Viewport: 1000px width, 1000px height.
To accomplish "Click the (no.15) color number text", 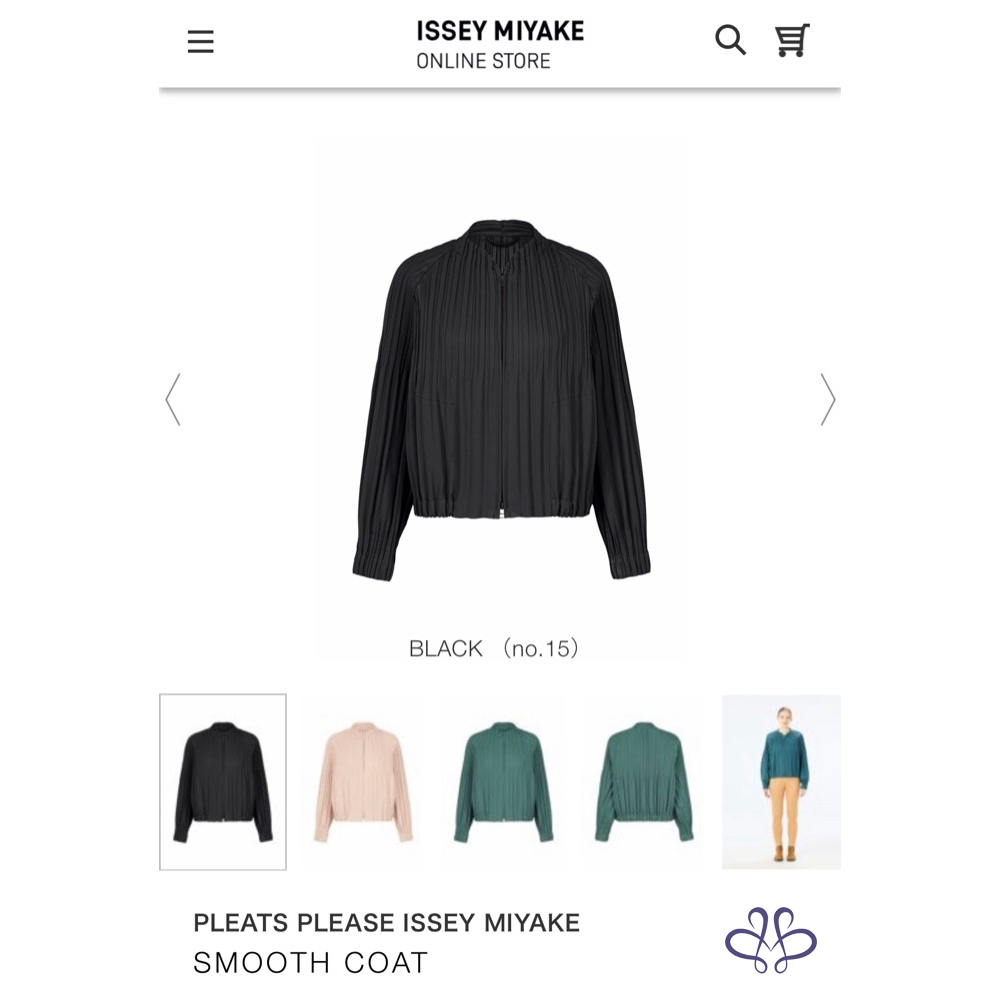I will tap(540, 649).
